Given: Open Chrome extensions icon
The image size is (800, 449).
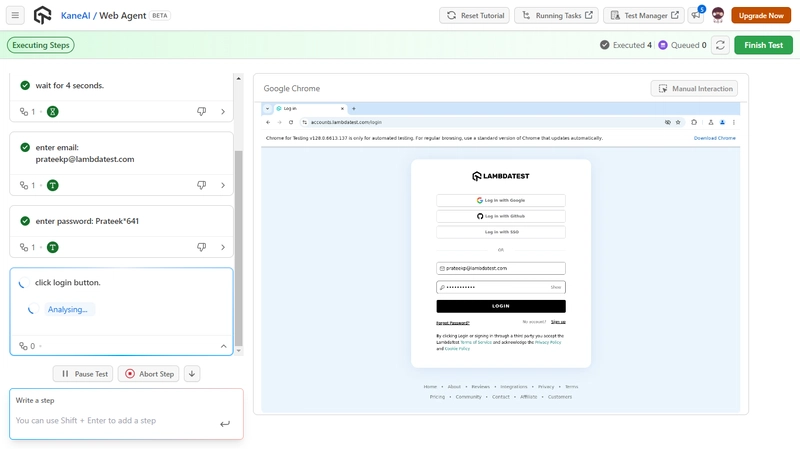Looking at the screenshot, I should pyautogui.click(x=694, y=122).
